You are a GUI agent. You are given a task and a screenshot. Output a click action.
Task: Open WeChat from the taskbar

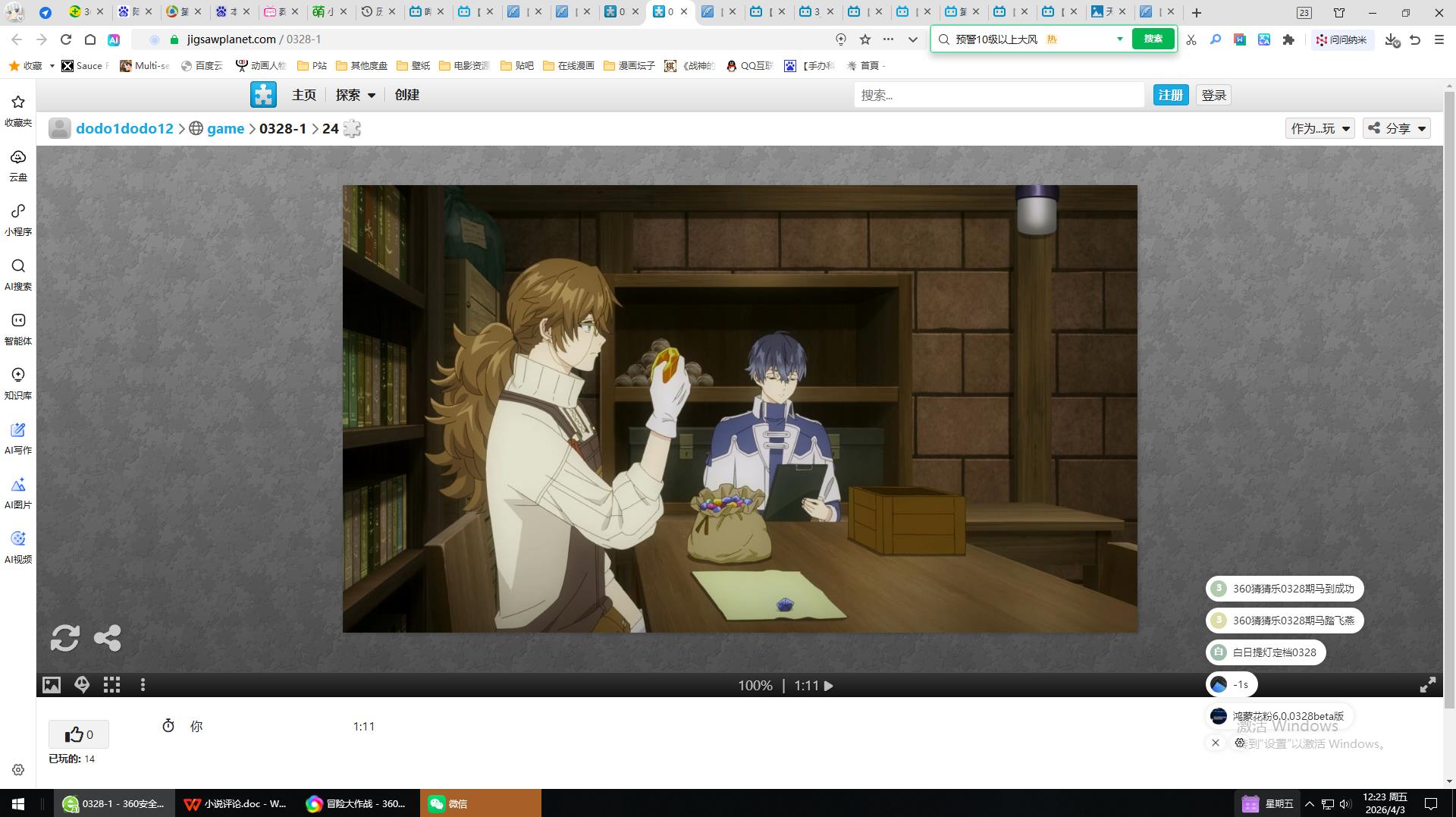pos(481,803)
